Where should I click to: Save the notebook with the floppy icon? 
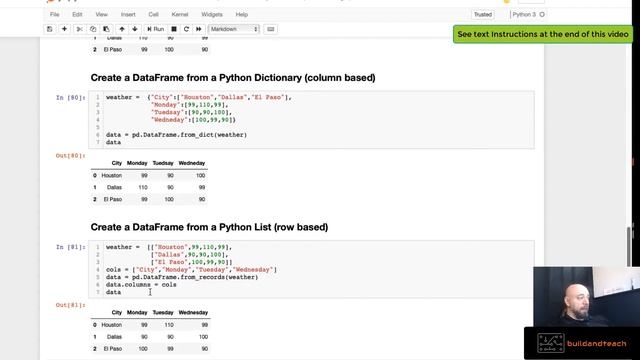coord(49,29)
